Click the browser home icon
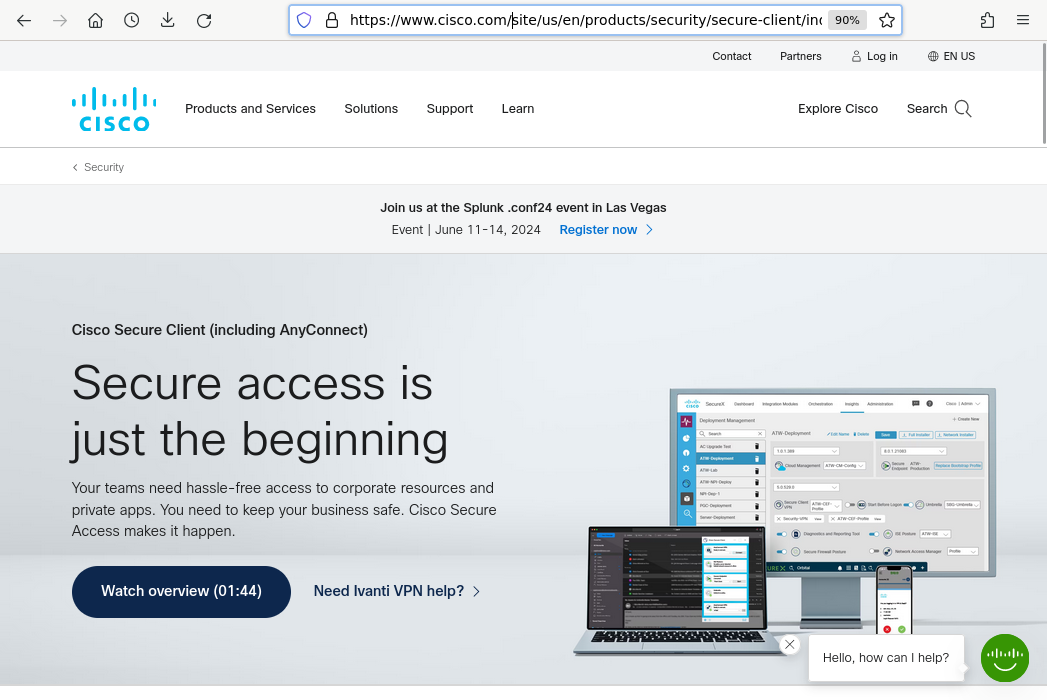This screenshot has height=700, width=1047. coord(95,20)
